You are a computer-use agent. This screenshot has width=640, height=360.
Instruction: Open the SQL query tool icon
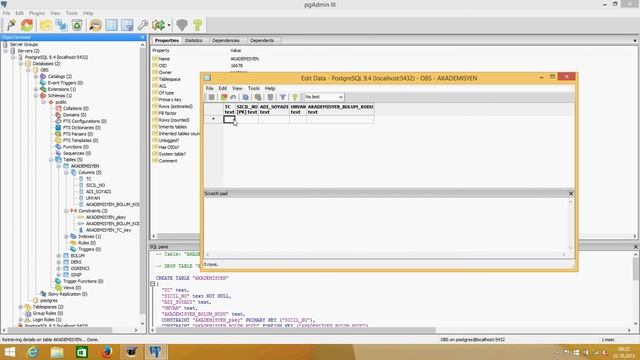coord(96,25)
